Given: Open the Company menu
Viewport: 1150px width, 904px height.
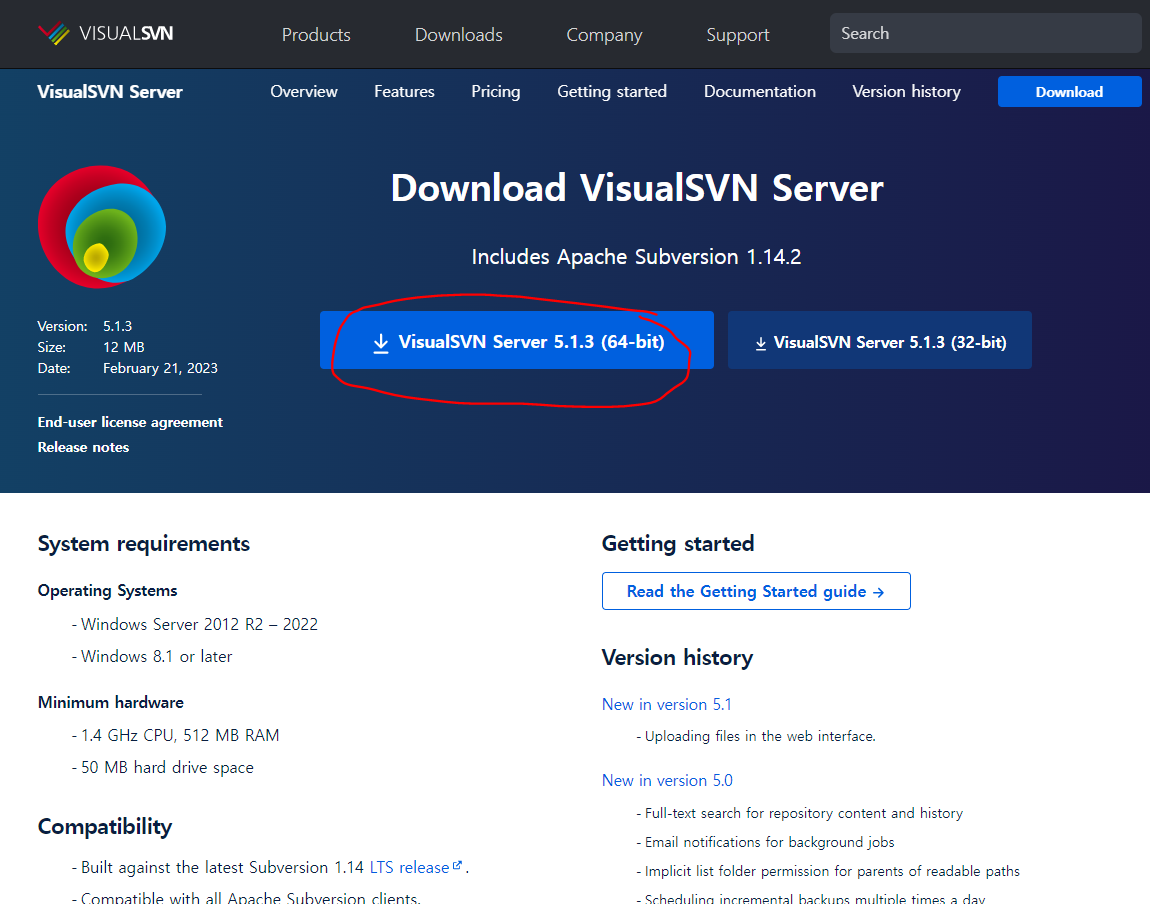Looking at the screenshot, I should (x=604, y=34).
